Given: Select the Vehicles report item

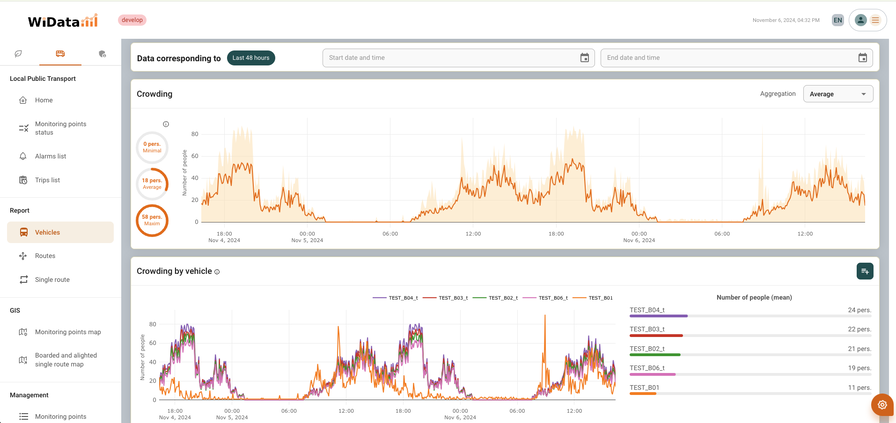Looking at the screenshot, I should [60, 233].
